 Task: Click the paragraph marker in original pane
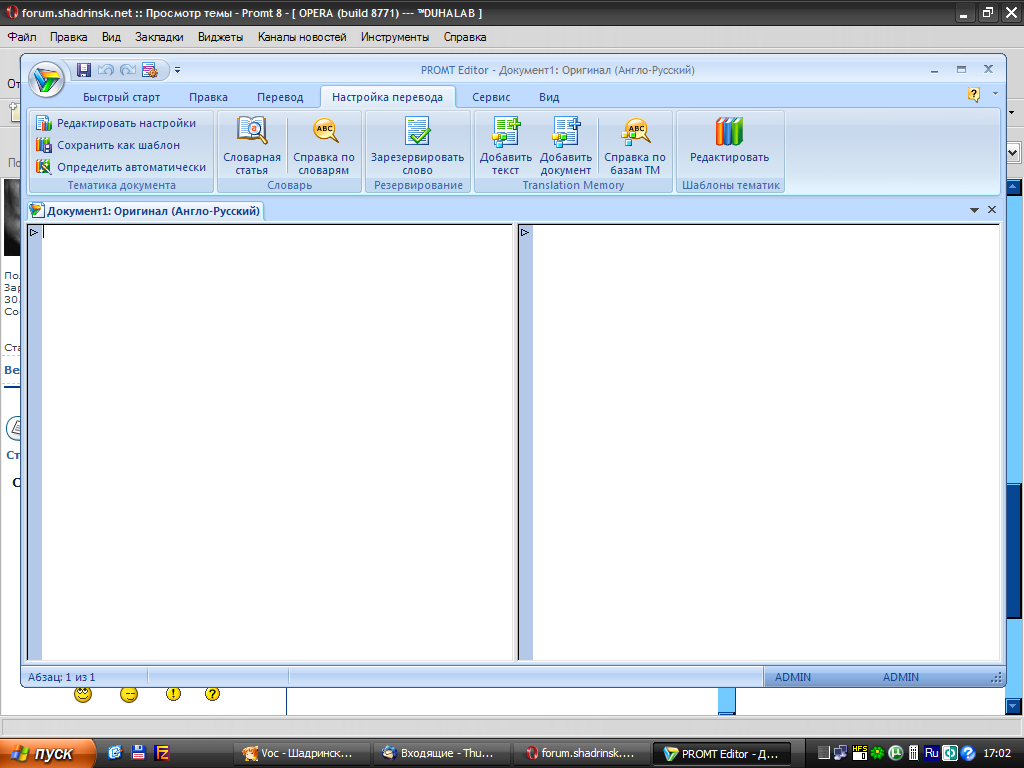click(34, 232)
